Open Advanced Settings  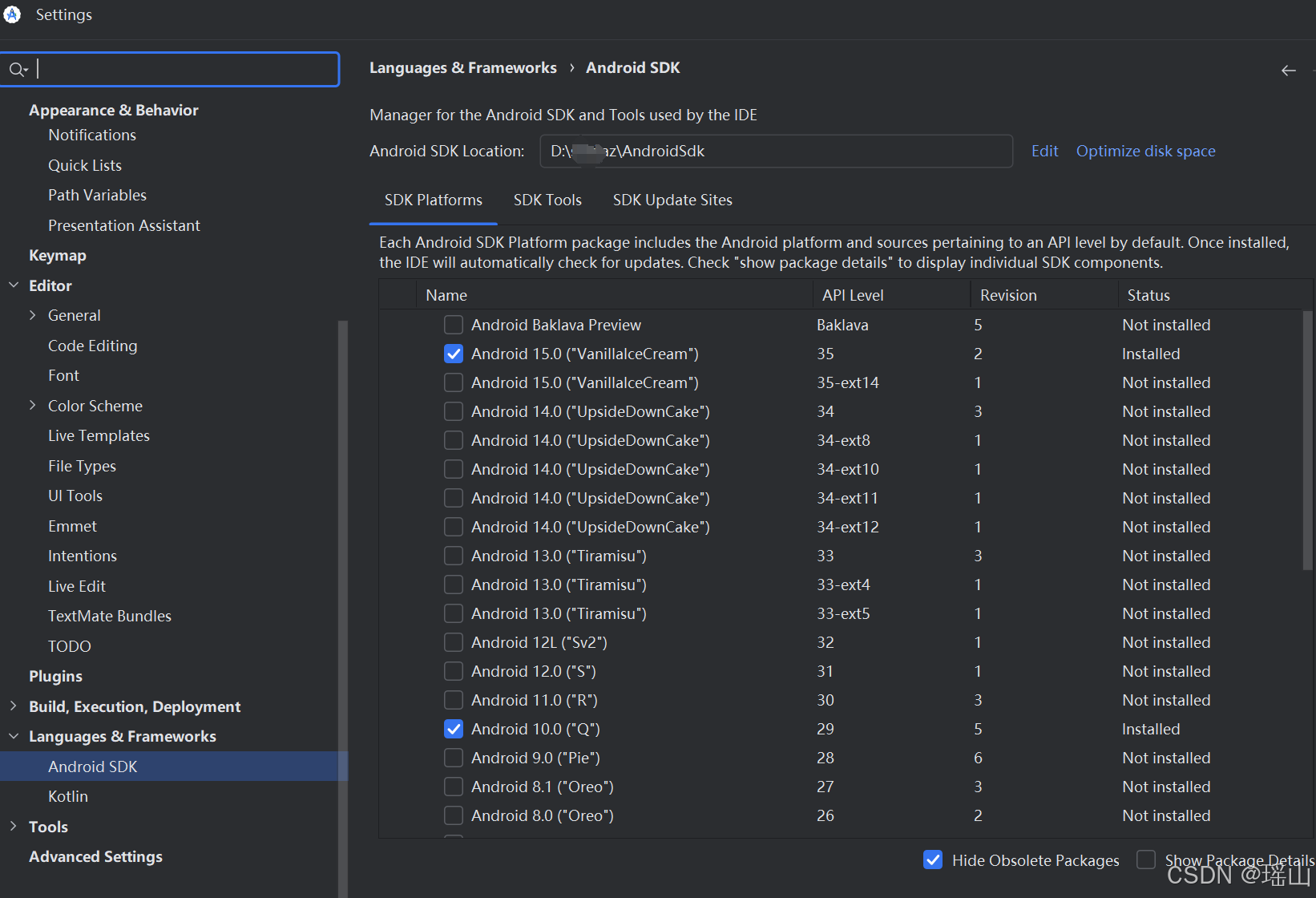click(x=95, y=856)
